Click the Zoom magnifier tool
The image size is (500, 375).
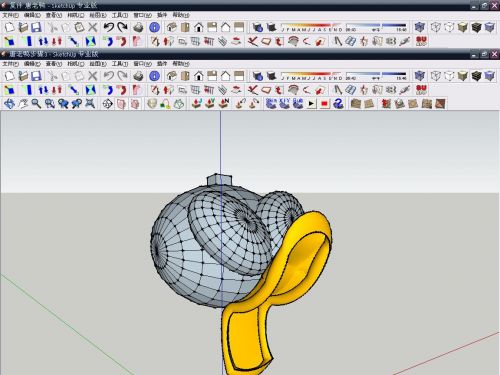[x=36, y=104]
